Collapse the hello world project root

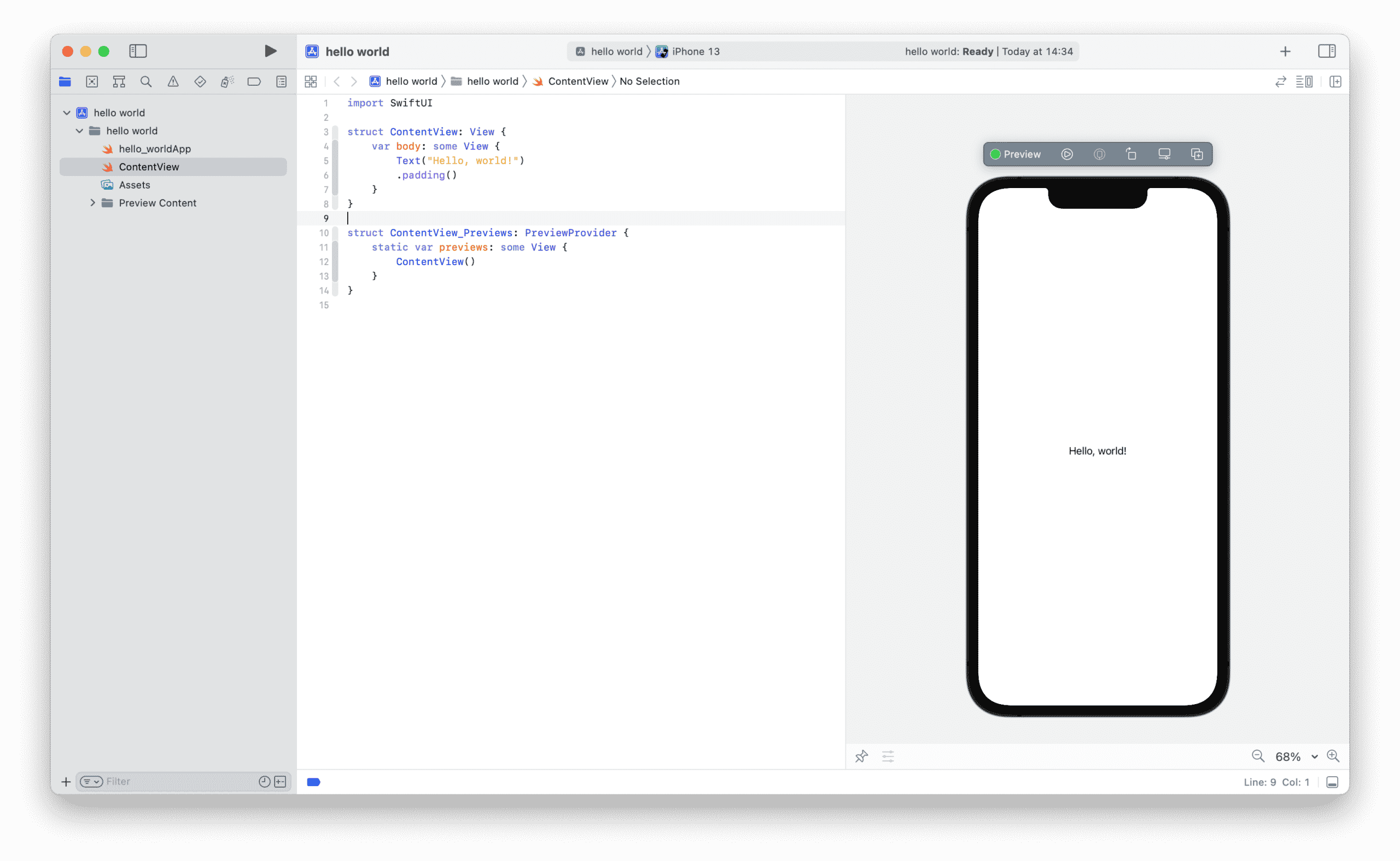tap(67, 113)
